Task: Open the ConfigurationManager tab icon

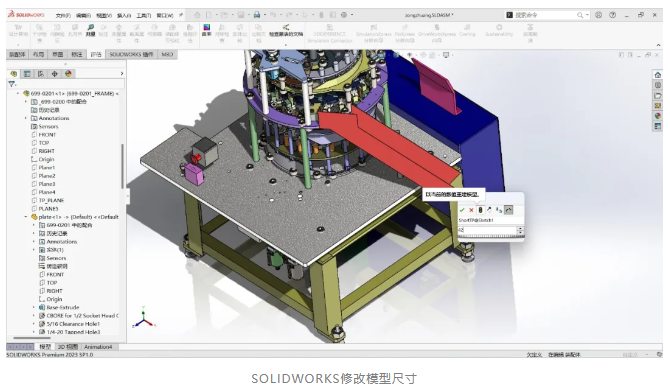Action: coord(41,74)
